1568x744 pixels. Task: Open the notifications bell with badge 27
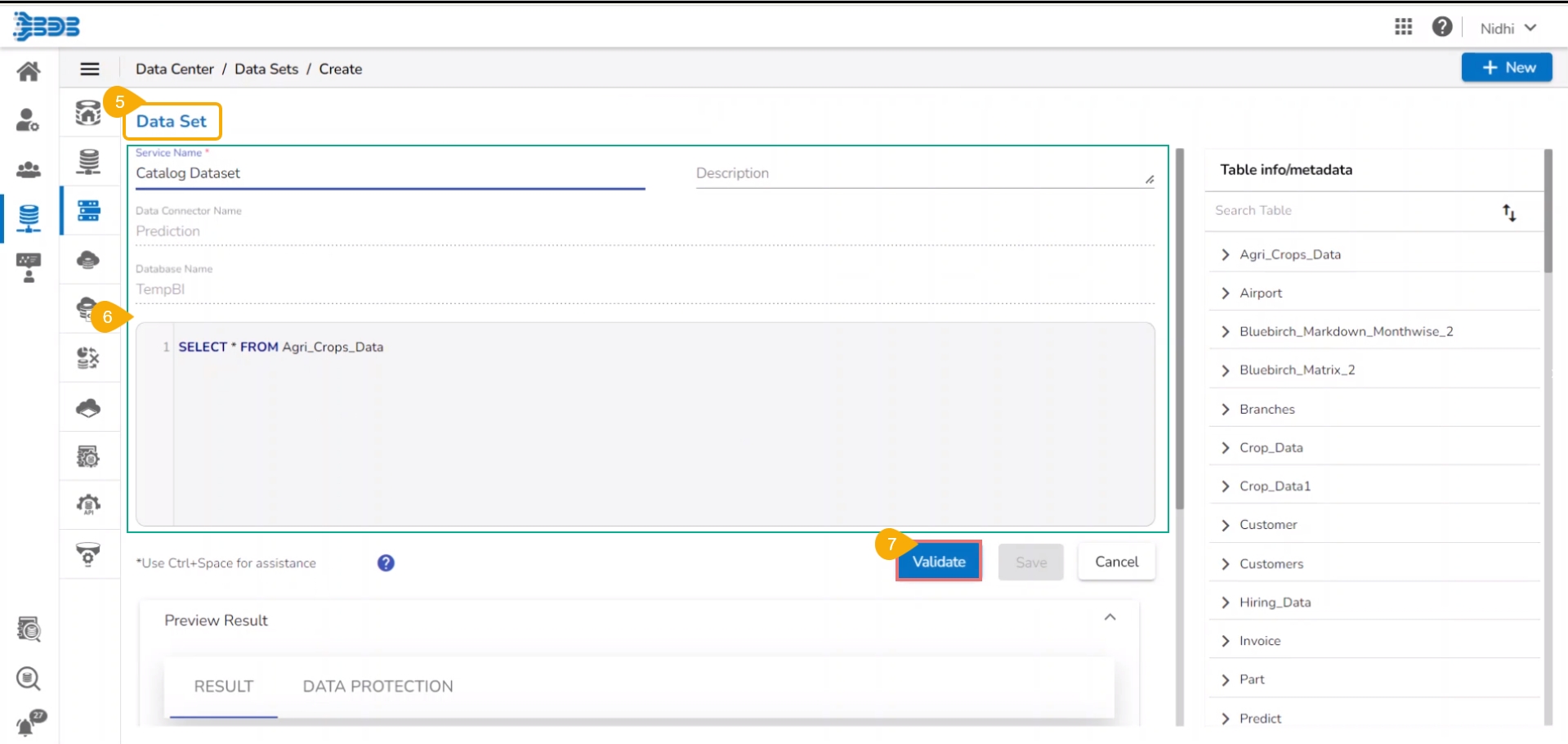click(30, 723)
